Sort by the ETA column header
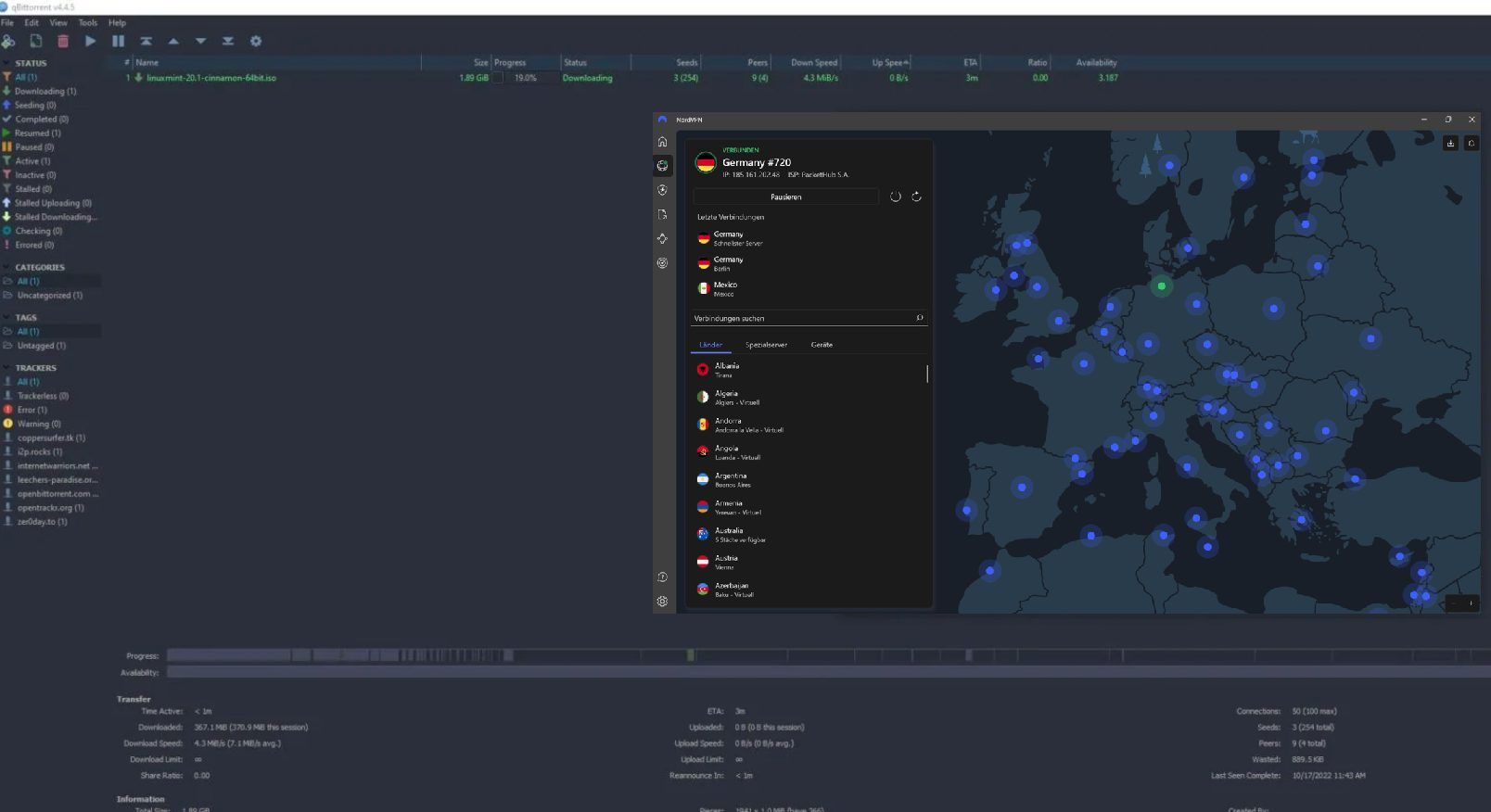This screenshot has height=812, width=1491. 970,62
